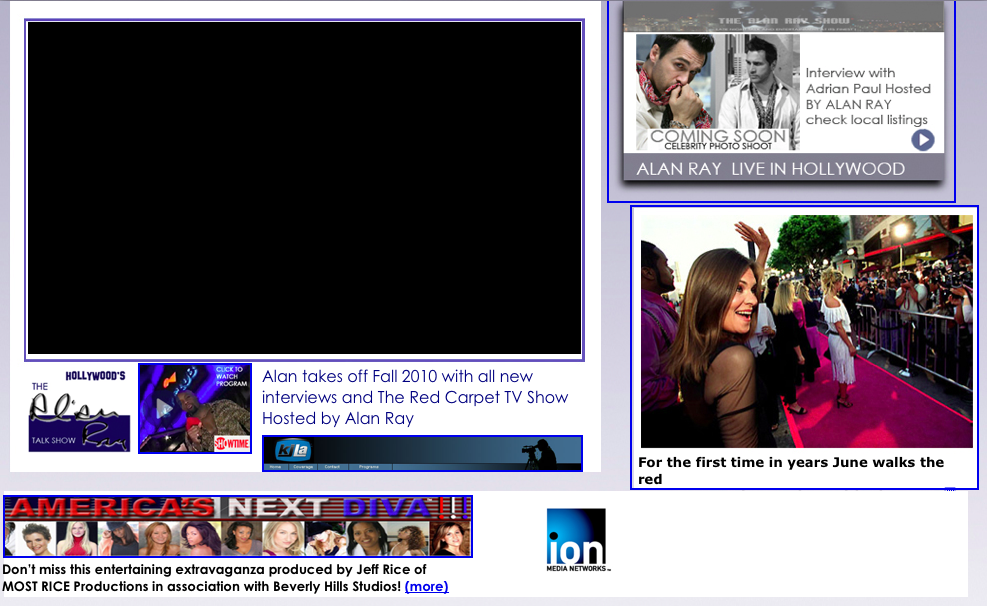Open Programs in the KTLA banner menu
The image size is (987, 606).
coord(368,466)
